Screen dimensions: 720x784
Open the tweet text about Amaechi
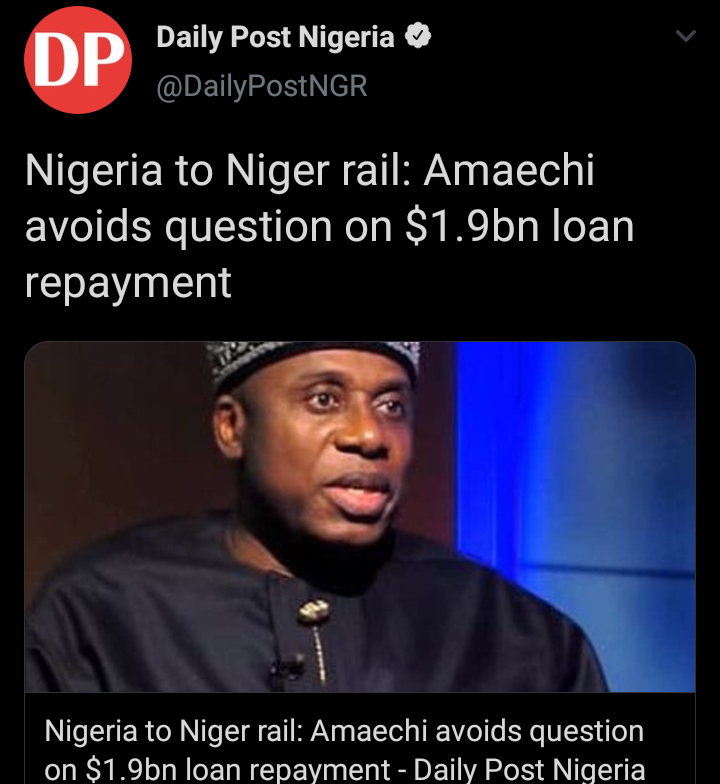(x=330, y=226)
